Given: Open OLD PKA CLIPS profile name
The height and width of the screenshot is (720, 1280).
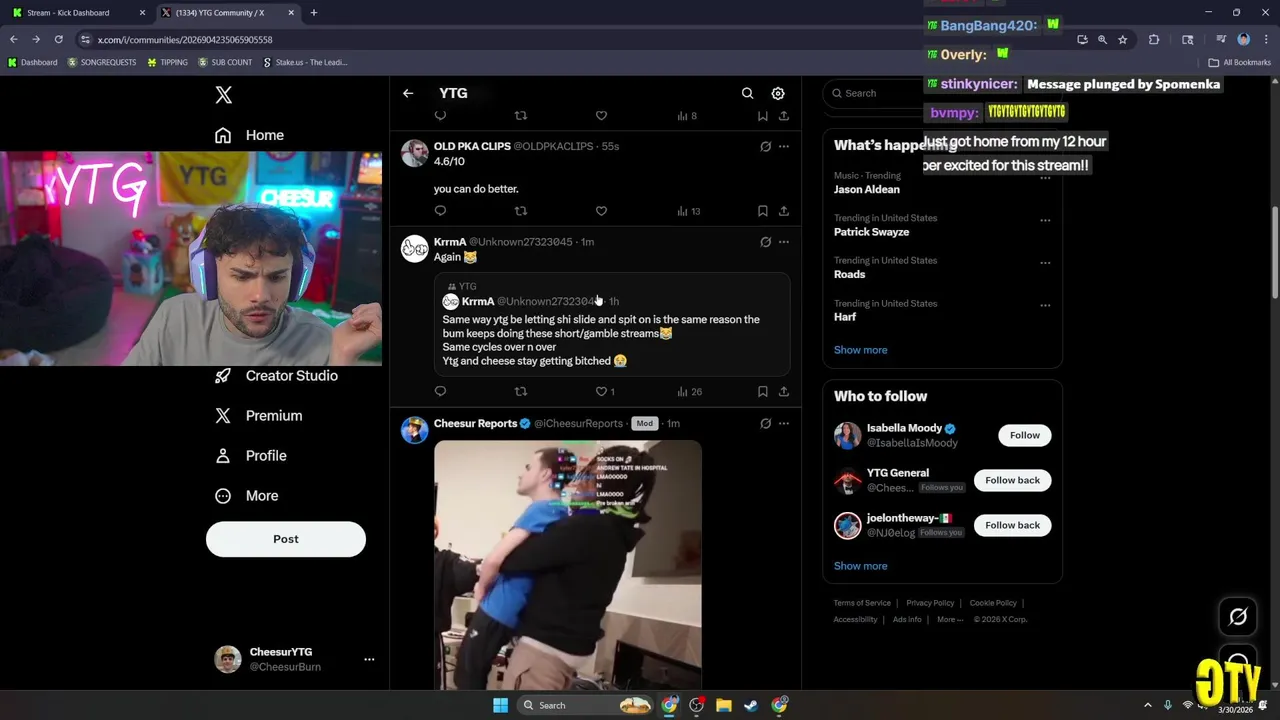Looking at the screenshot, I should point(472,146).
